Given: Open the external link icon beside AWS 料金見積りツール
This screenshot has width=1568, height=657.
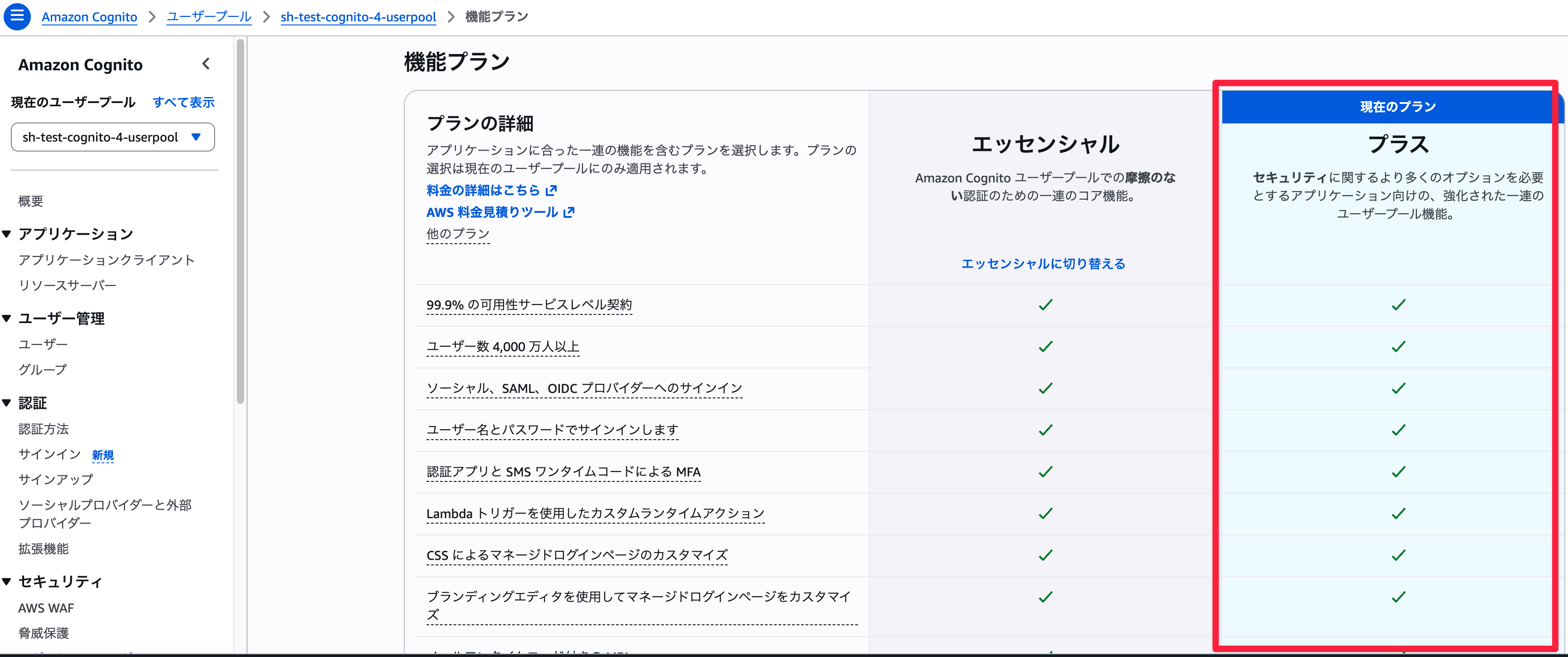Looking at the screenshot, I should 569,212.
